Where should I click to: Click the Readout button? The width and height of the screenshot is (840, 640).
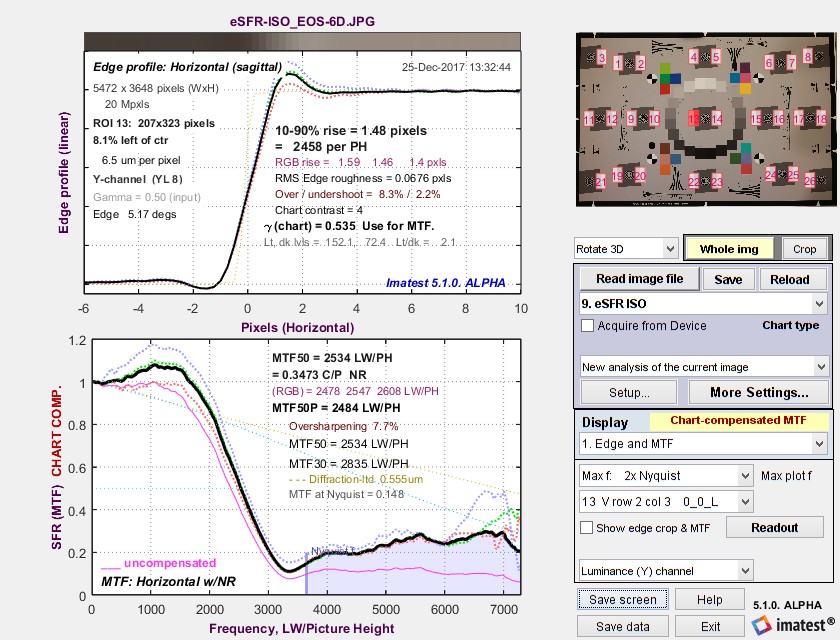pos(774,528)
